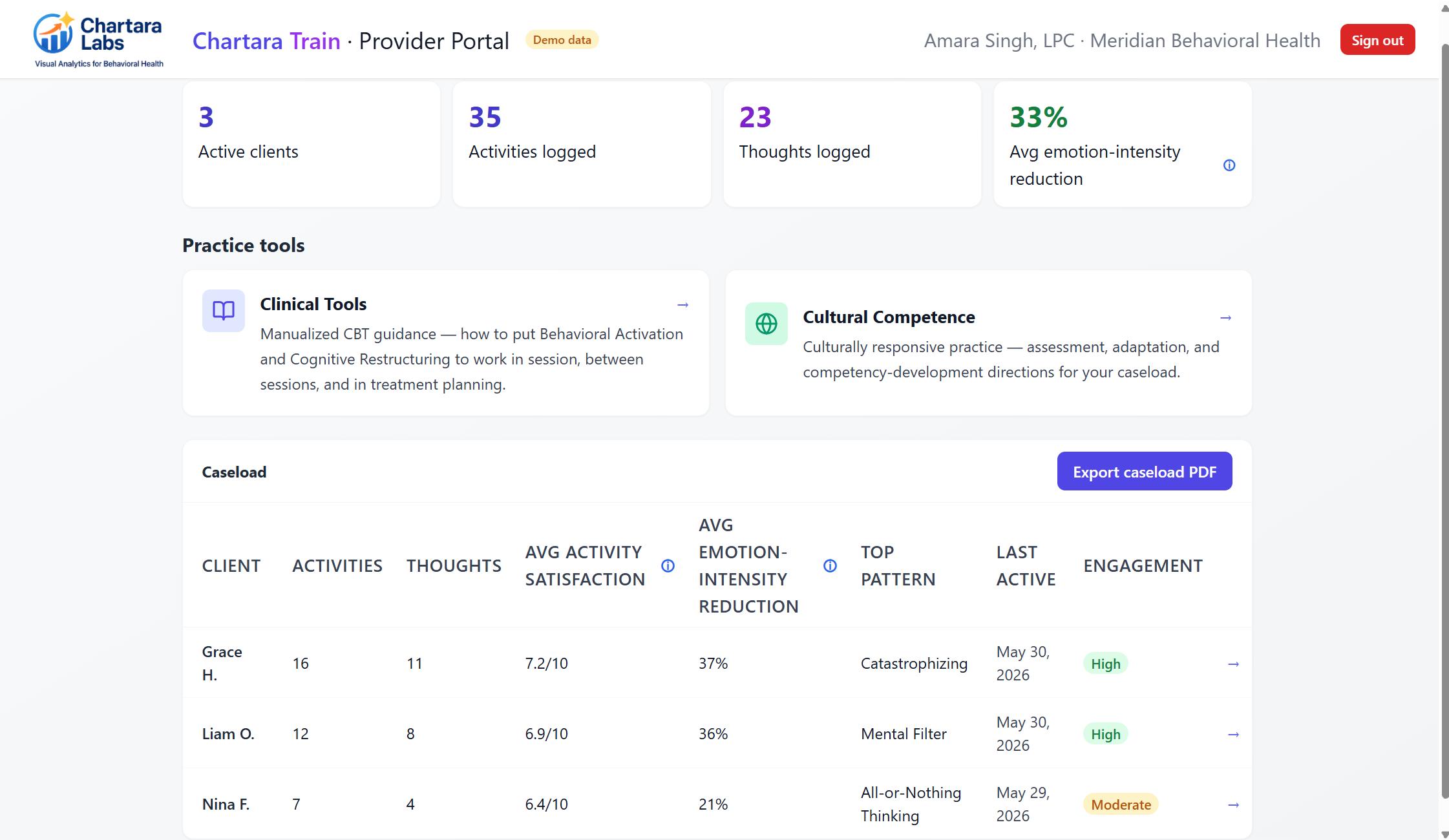
Task: Export caseload PDF
Action: 1145,472
